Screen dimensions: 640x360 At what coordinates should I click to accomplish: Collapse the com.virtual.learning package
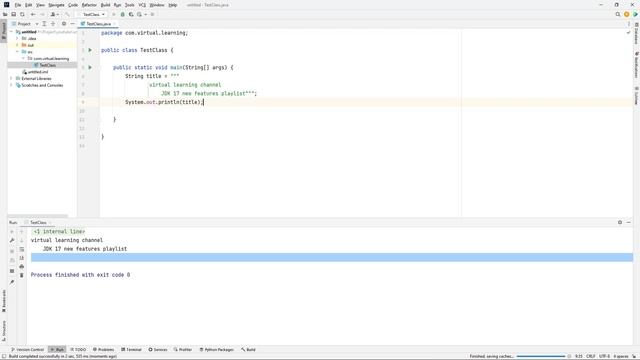[23, 58]
